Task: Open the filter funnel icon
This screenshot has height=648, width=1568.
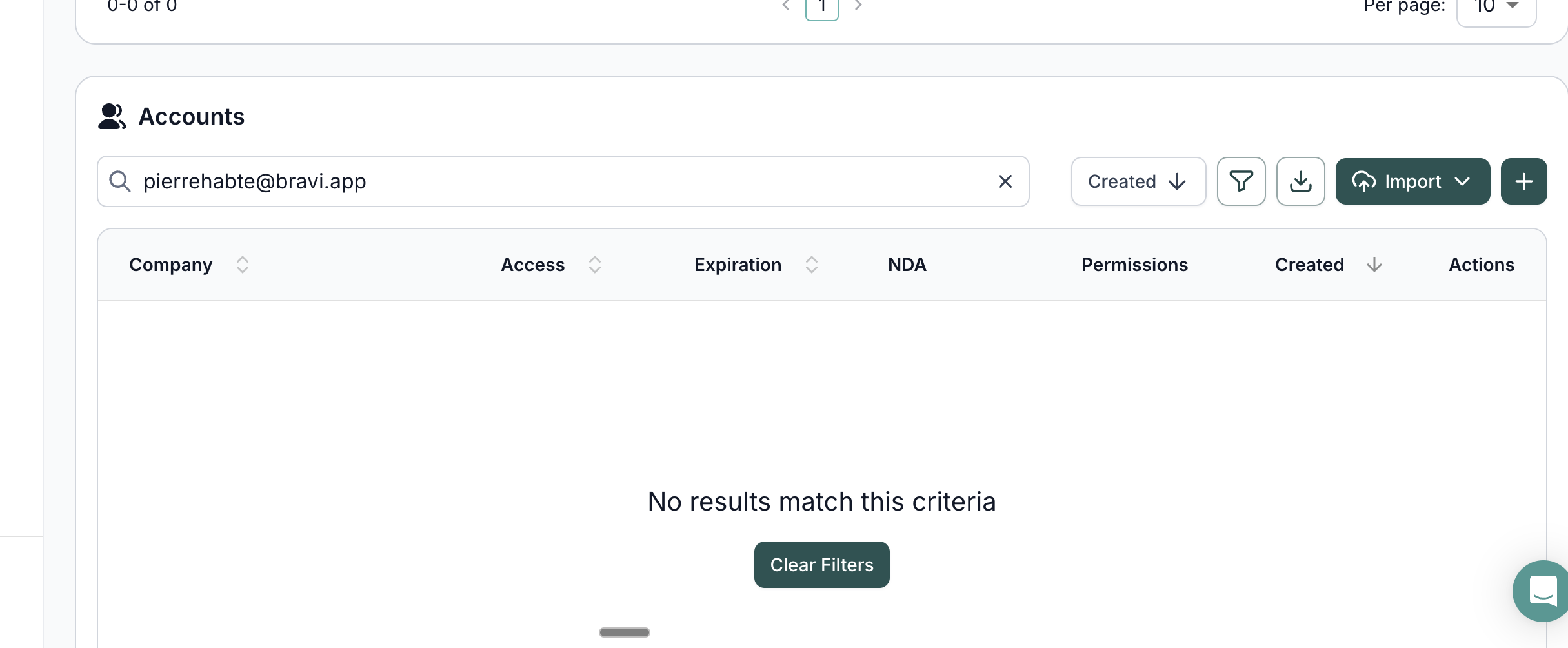Action: pos(1241,181)
